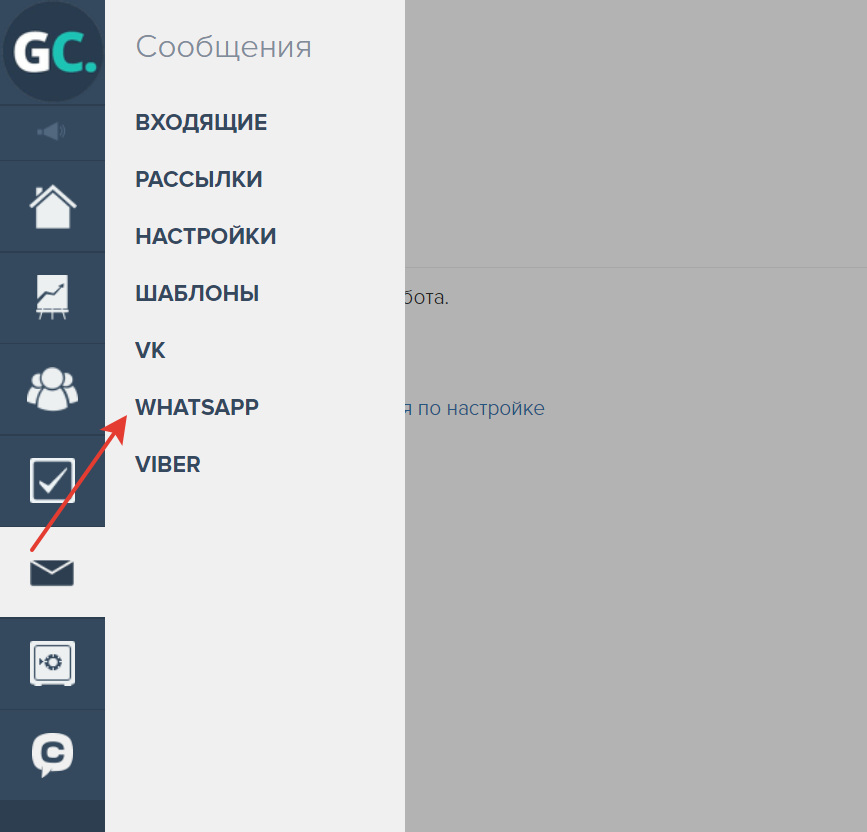This screenshot has height=832, width=867.
Task: Open the VK menu item
Action: point(150,350)
